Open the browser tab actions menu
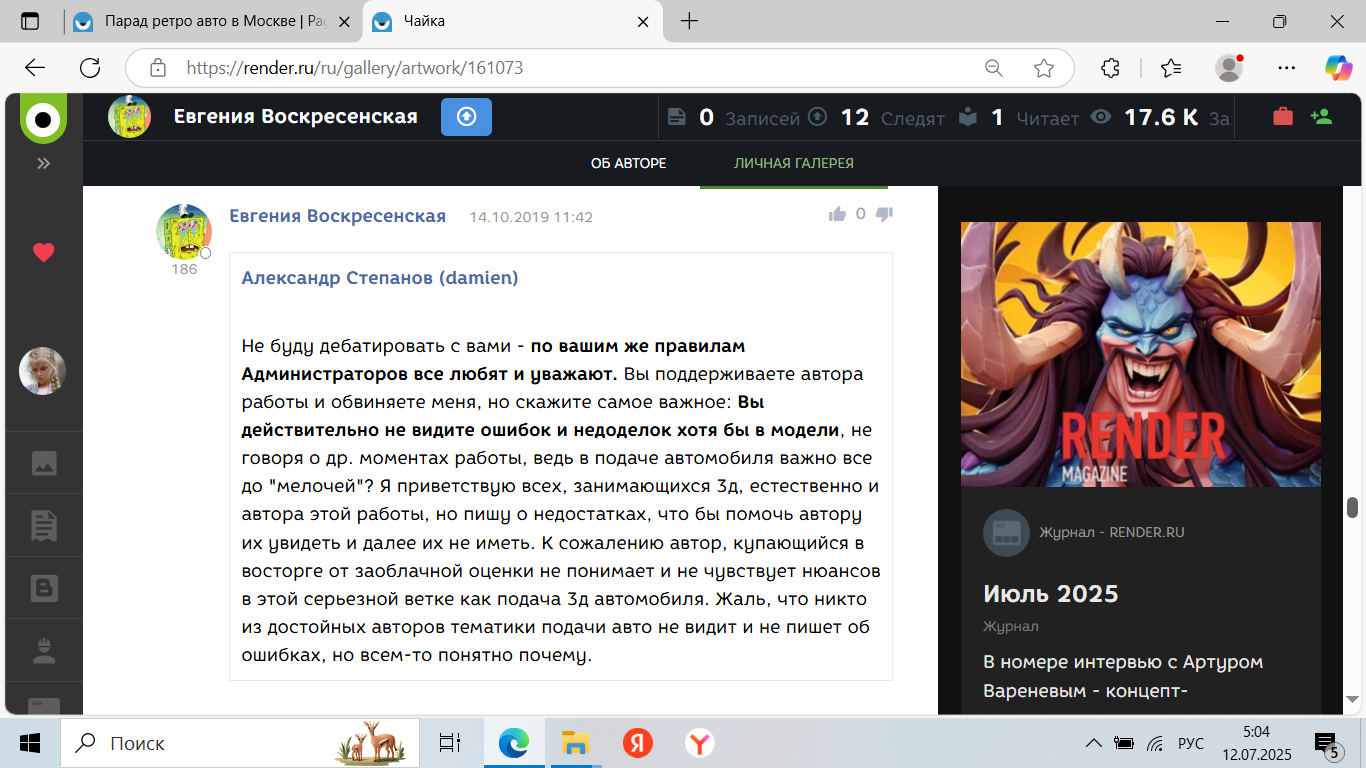This screenshot has width=1366, height=768. [x=30, y=21]
